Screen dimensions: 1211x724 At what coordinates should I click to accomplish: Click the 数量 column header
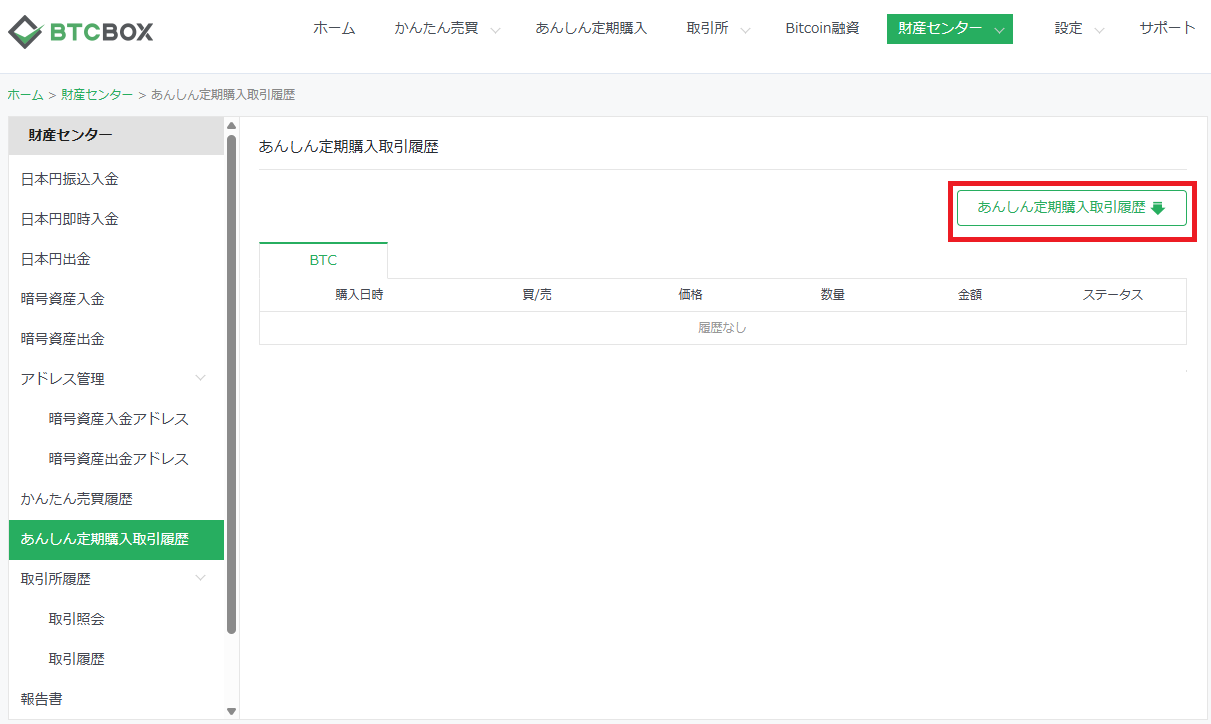833,295
